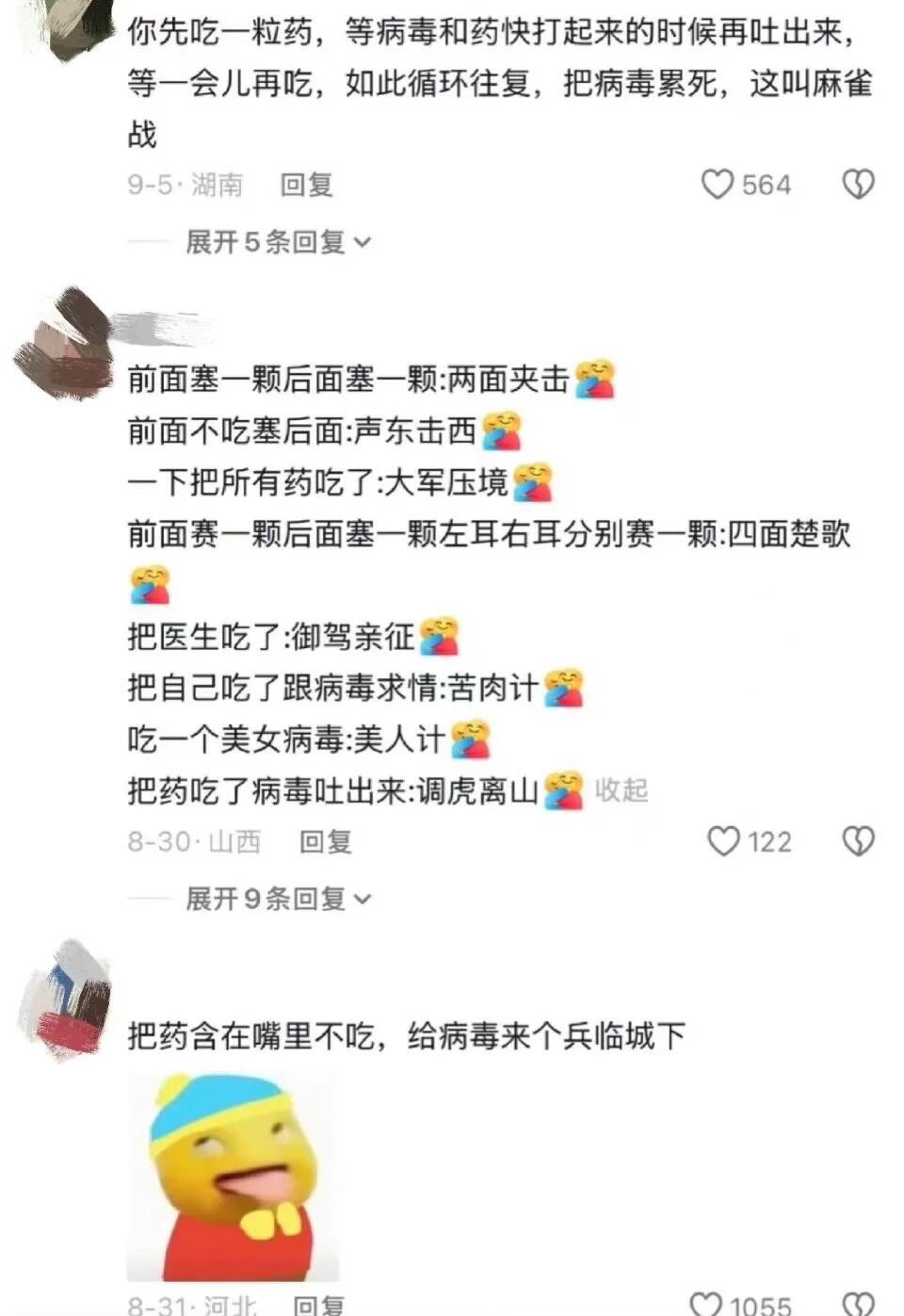Screen dimensions: 904x1316
Task: Open the yellow cartoon sticker image
Action: pyautogui.click(x=233, y=1177)
